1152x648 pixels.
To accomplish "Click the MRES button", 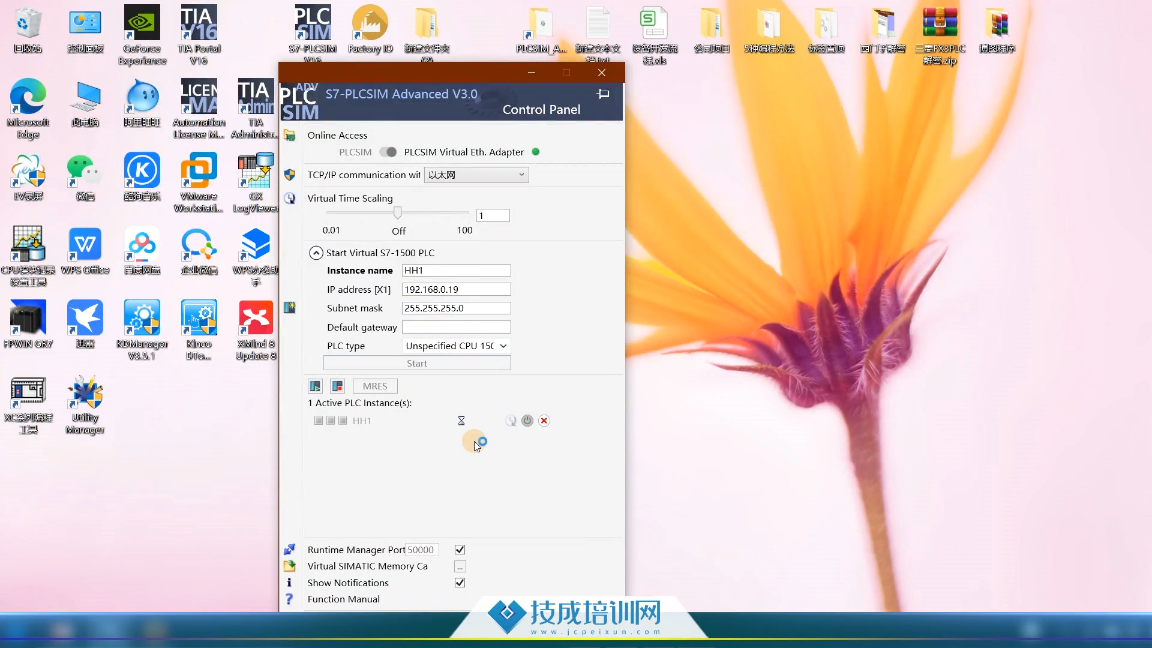I will point(375,386).
